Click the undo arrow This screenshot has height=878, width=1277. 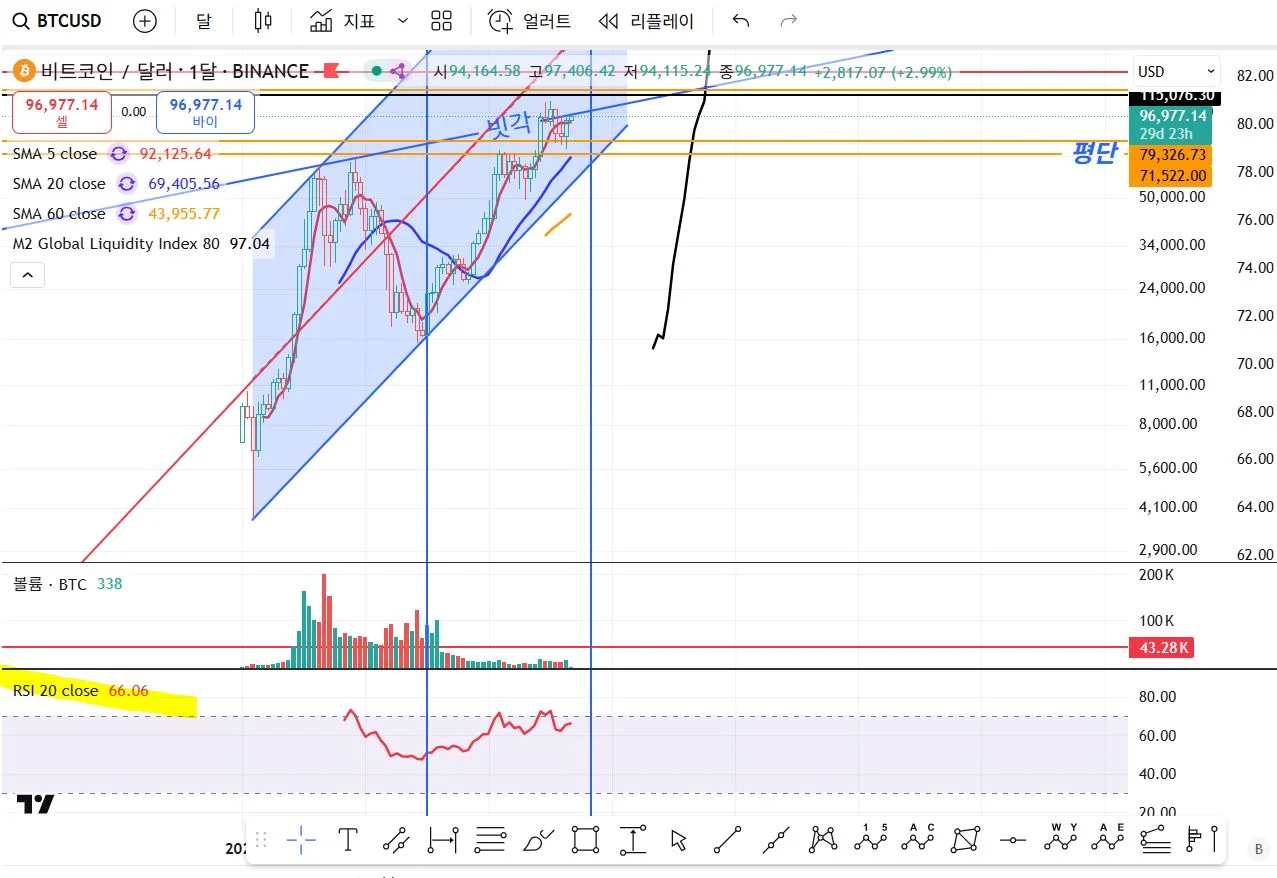pyautogui.click(x=741, y=20)
